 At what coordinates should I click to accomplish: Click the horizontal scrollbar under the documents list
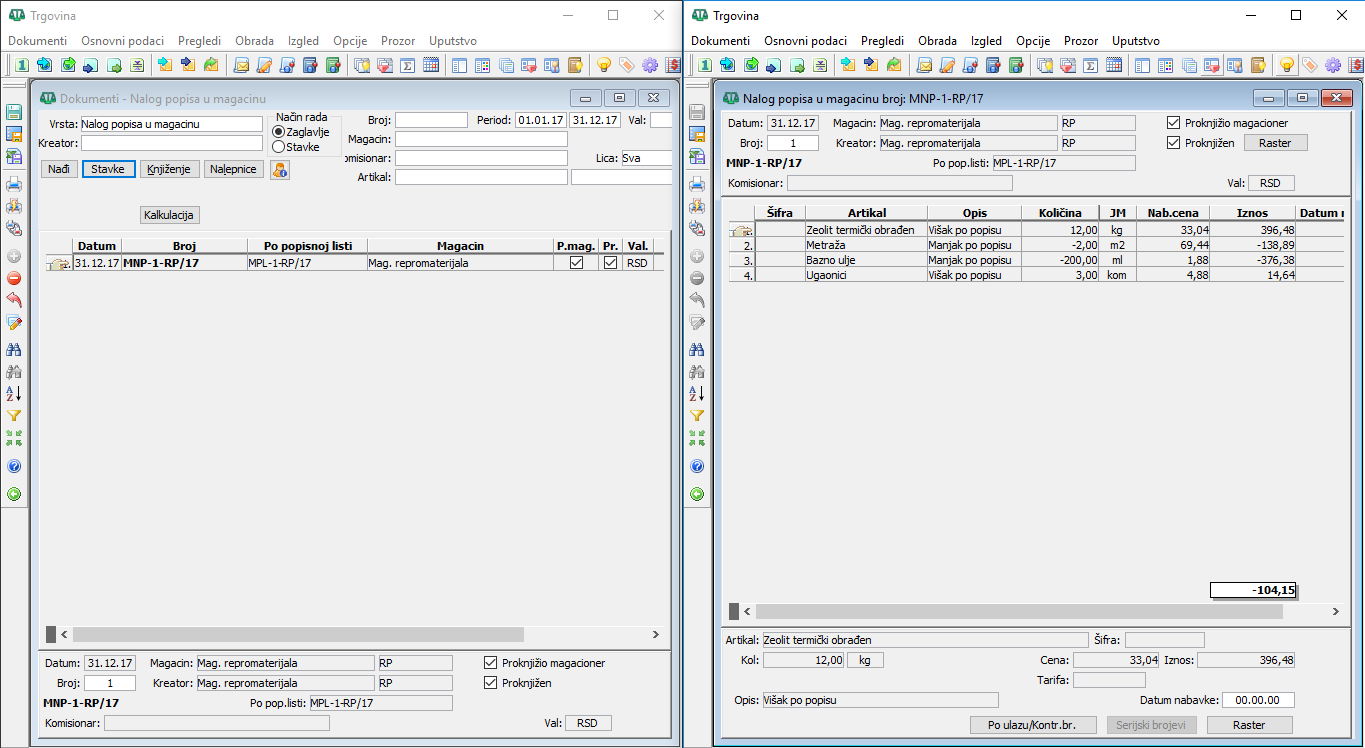(298, 634)
